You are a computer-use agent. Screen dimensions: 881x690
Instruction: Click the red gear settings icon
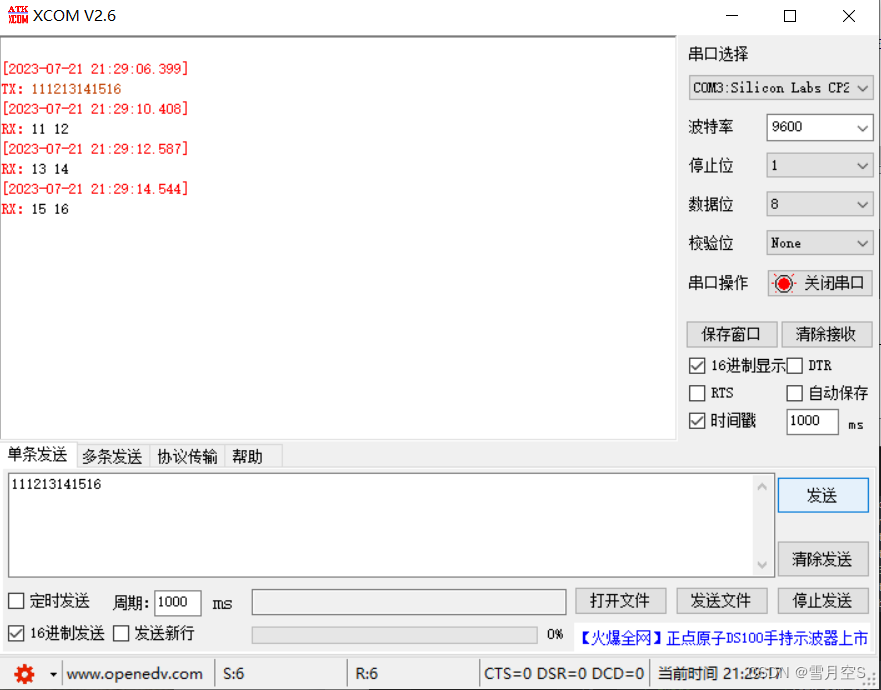pos(24,674)
